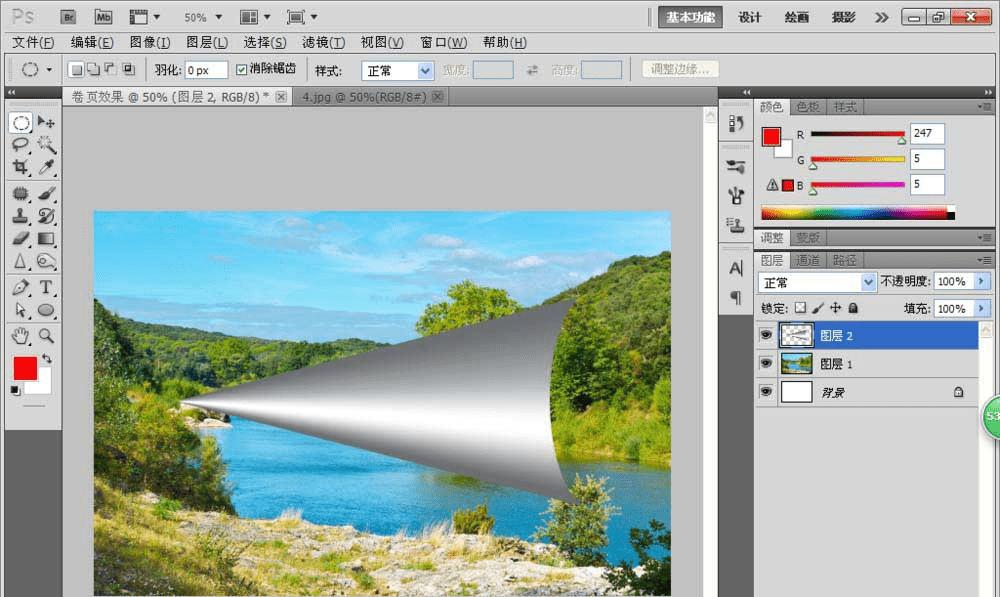Choose the New Selection mode
This screenshot has height=597, width=1000.
[76, 70]
